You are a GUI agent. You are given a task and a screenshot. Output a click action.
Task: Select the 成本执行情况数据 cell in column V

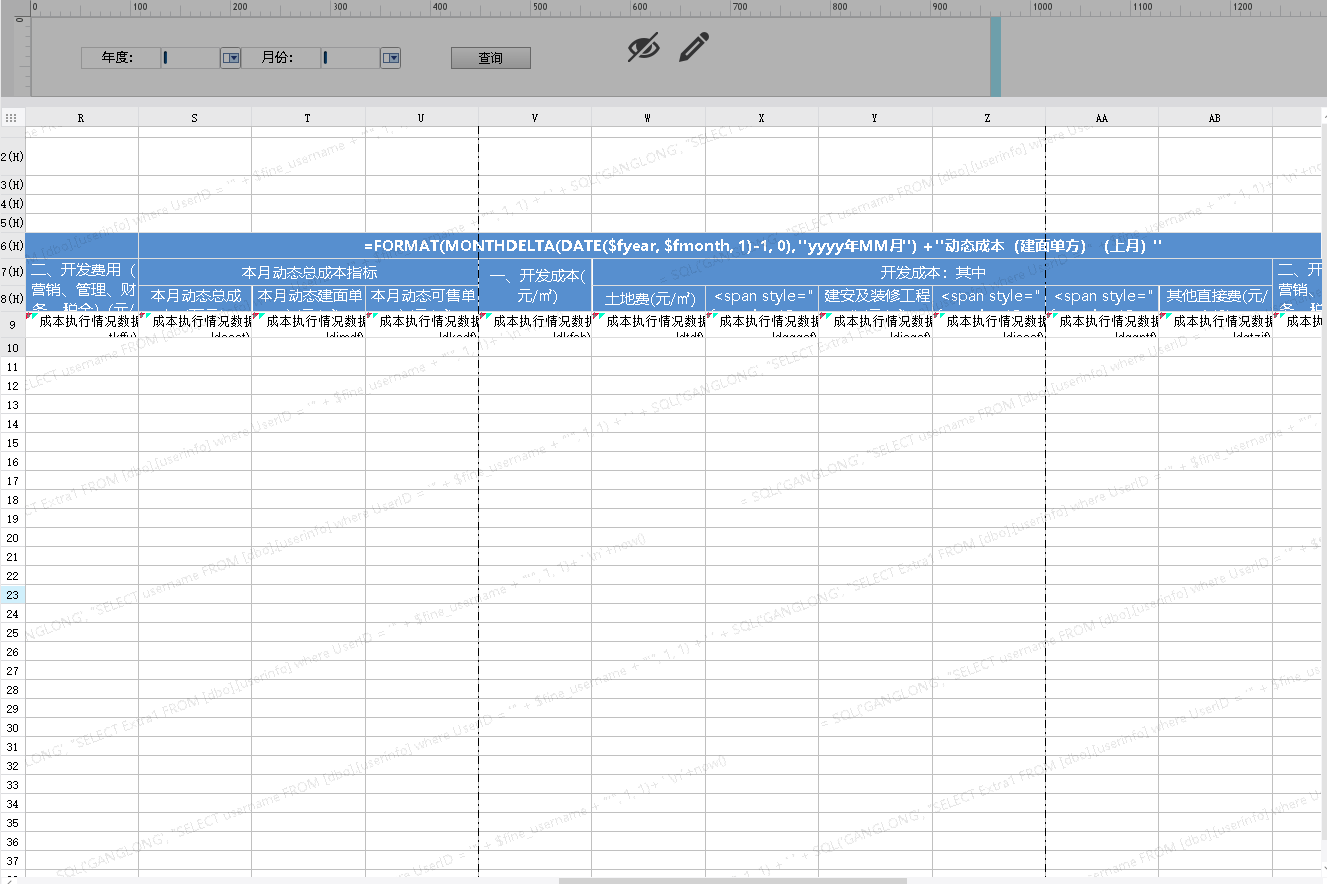pyautogui.click(x=535, y=324)
